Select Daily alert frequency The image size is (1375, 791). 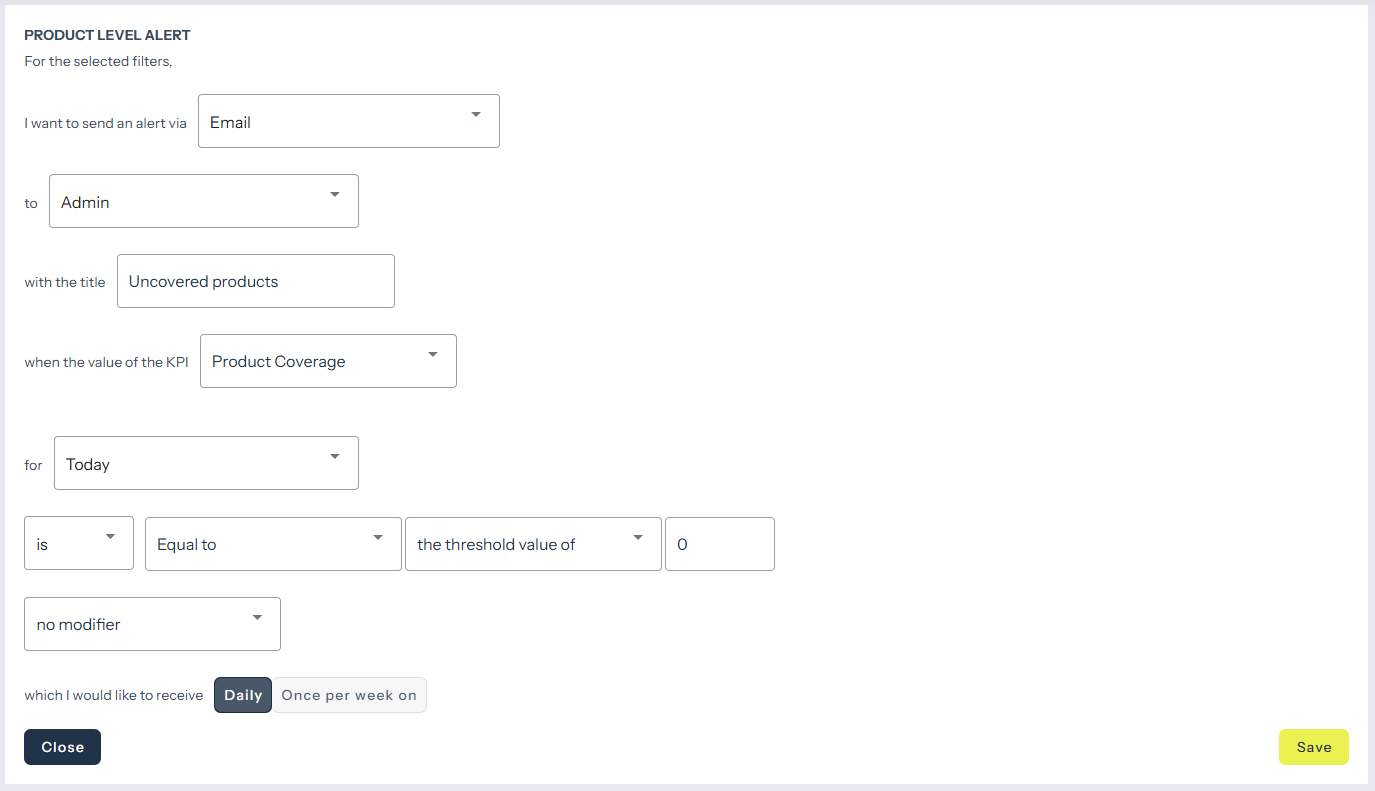243,696
